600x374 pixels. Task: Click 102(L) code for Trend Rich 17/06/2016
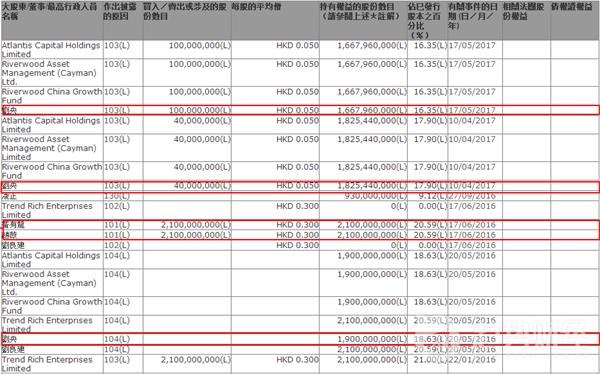[x=117, y=206]
